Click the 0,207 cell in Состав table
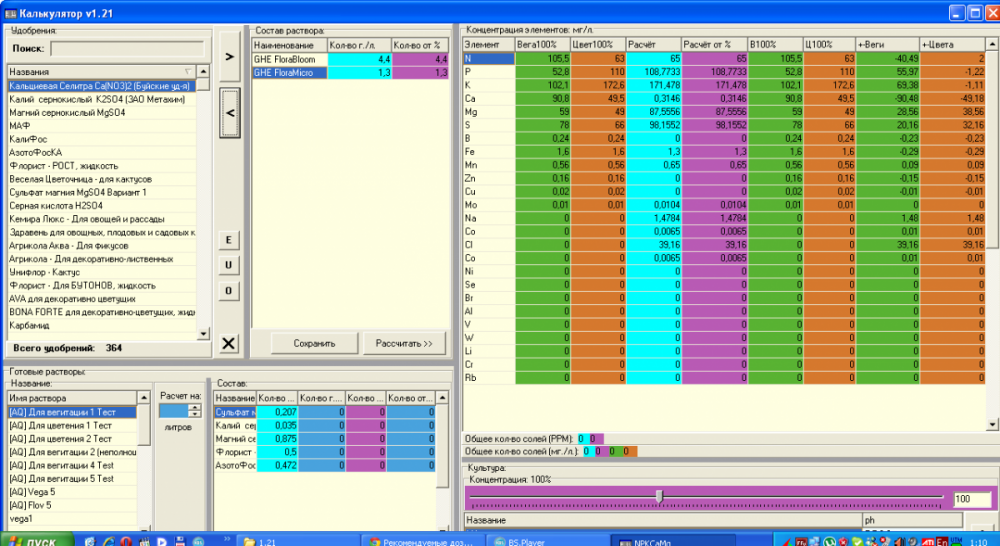Viewport: 1000px width, 546px height. pyautogui.click(x=277, y=412)
